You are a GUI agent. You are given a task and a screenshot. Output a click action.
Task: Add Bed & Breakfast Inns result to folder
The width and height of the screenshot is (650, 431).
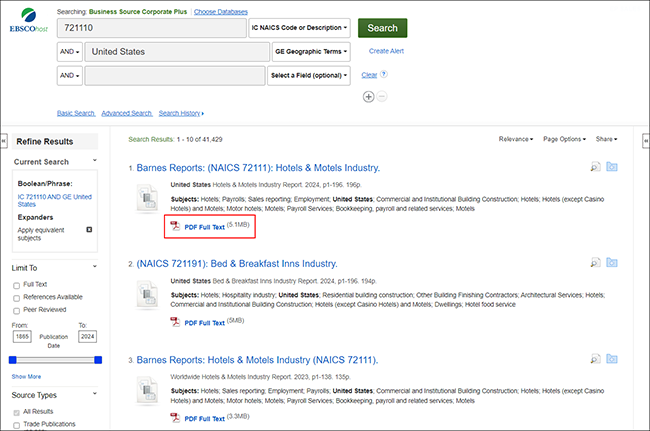[x=612, y=262]
